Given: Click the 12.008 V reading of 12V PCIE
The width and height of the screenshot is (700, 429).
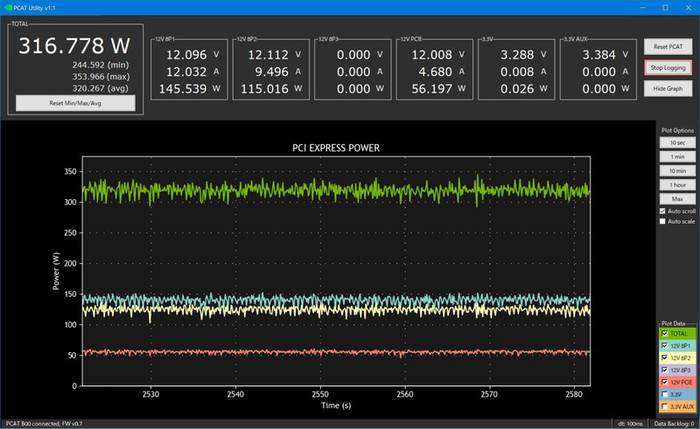Looking at the screenshot, I should (438, 55).
